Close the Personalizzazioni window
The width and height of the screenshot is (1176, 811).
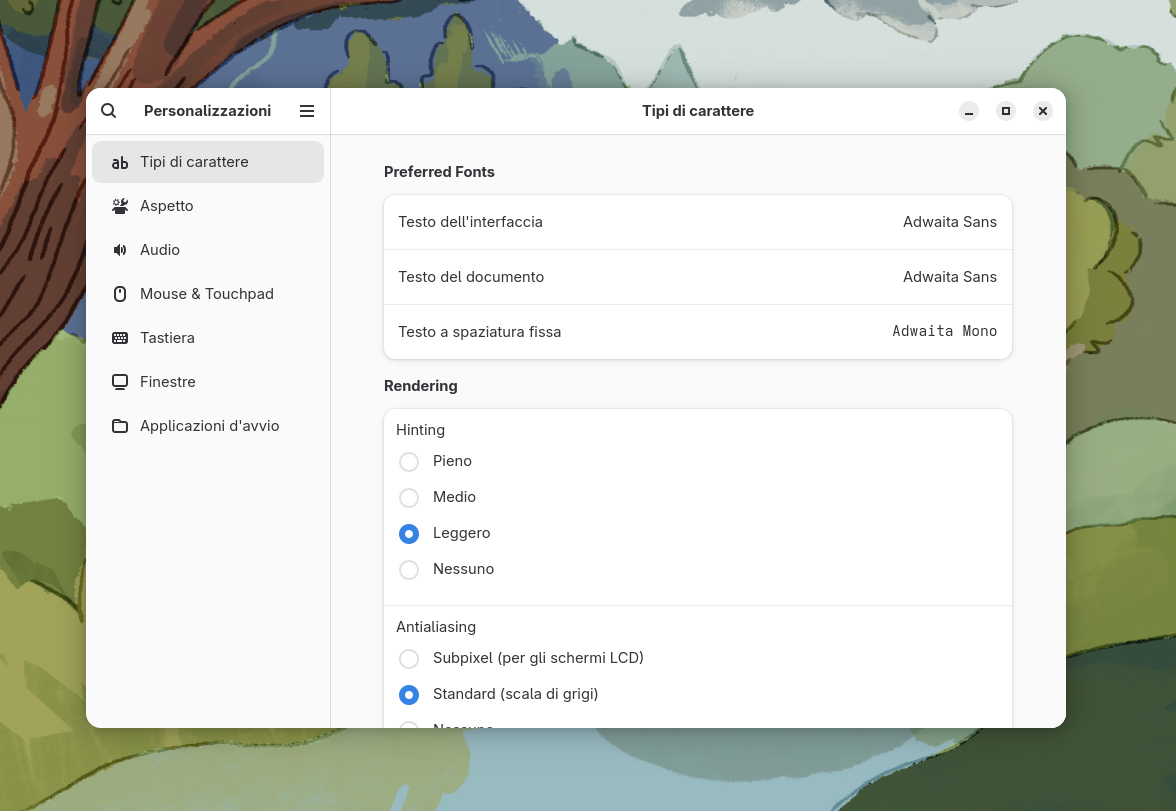point(1042,111)
